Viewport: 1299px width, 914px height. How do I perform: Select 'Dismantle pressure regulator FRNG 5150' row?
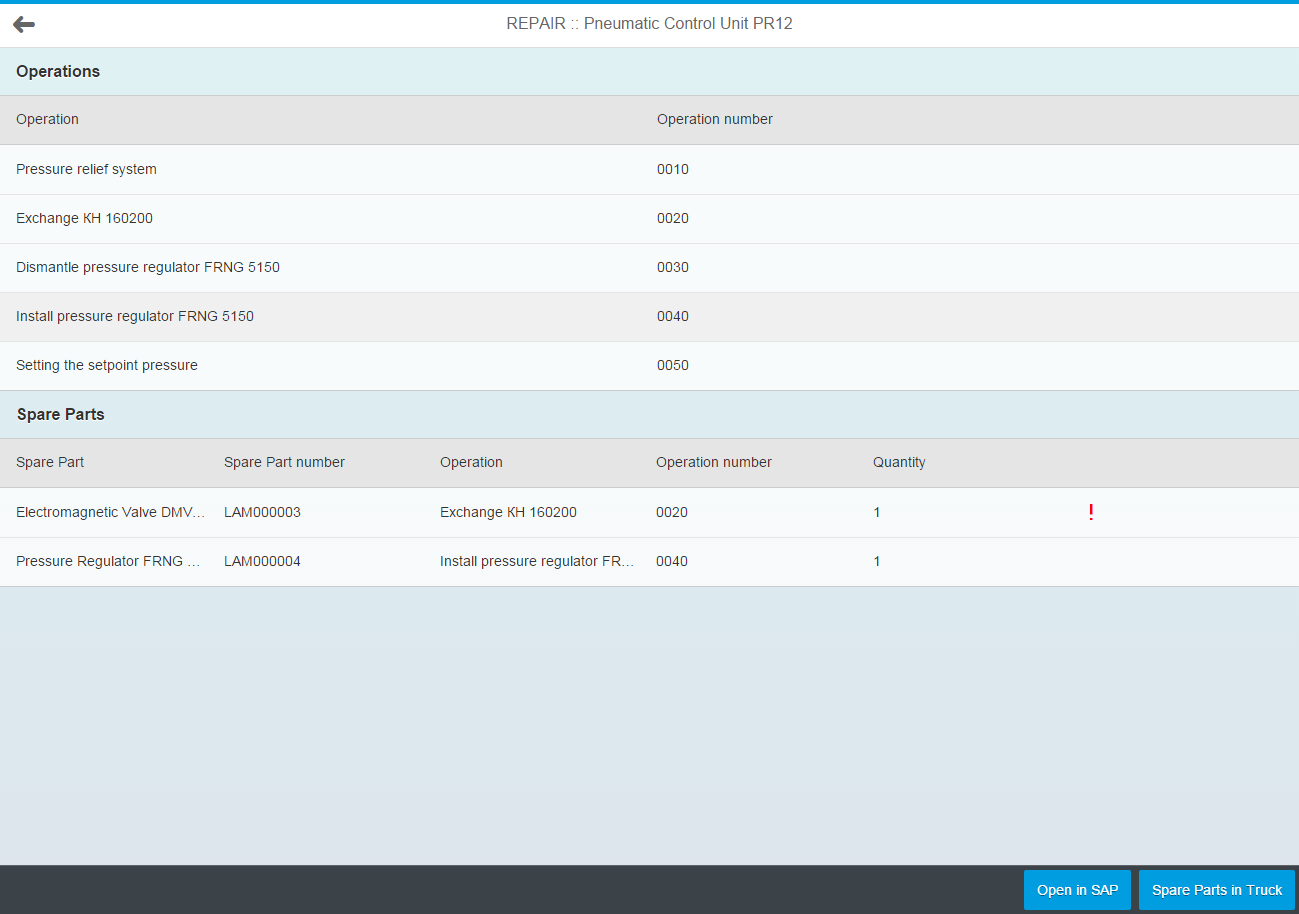(649, 267)
